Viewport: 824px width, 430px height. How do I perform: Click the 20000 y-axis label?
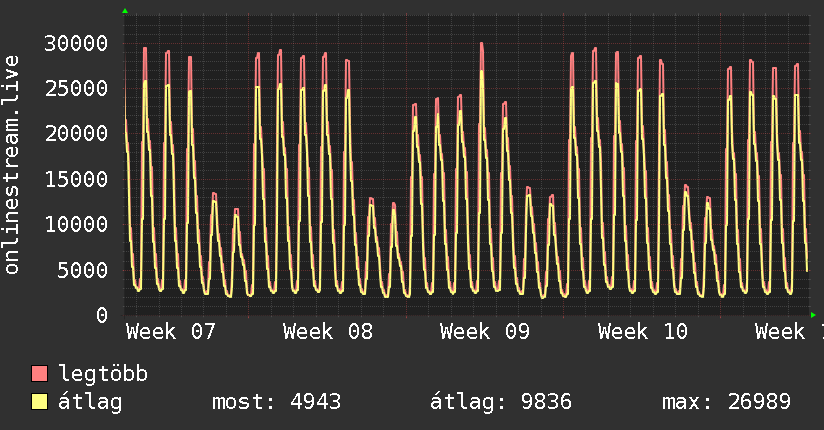76,134
